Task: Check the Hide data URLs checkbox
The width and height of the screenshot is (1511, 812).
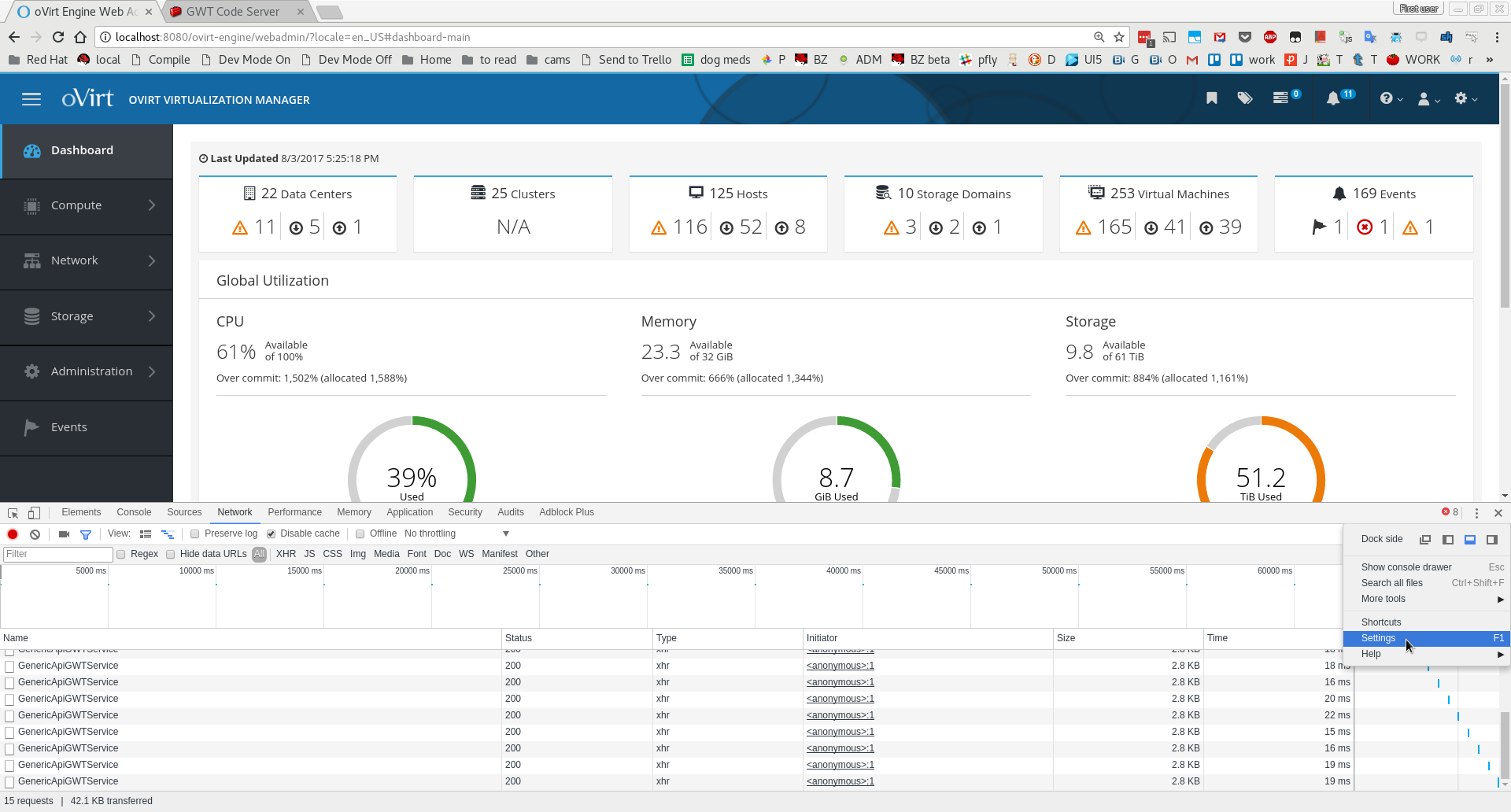Action: tap(171, 555)
